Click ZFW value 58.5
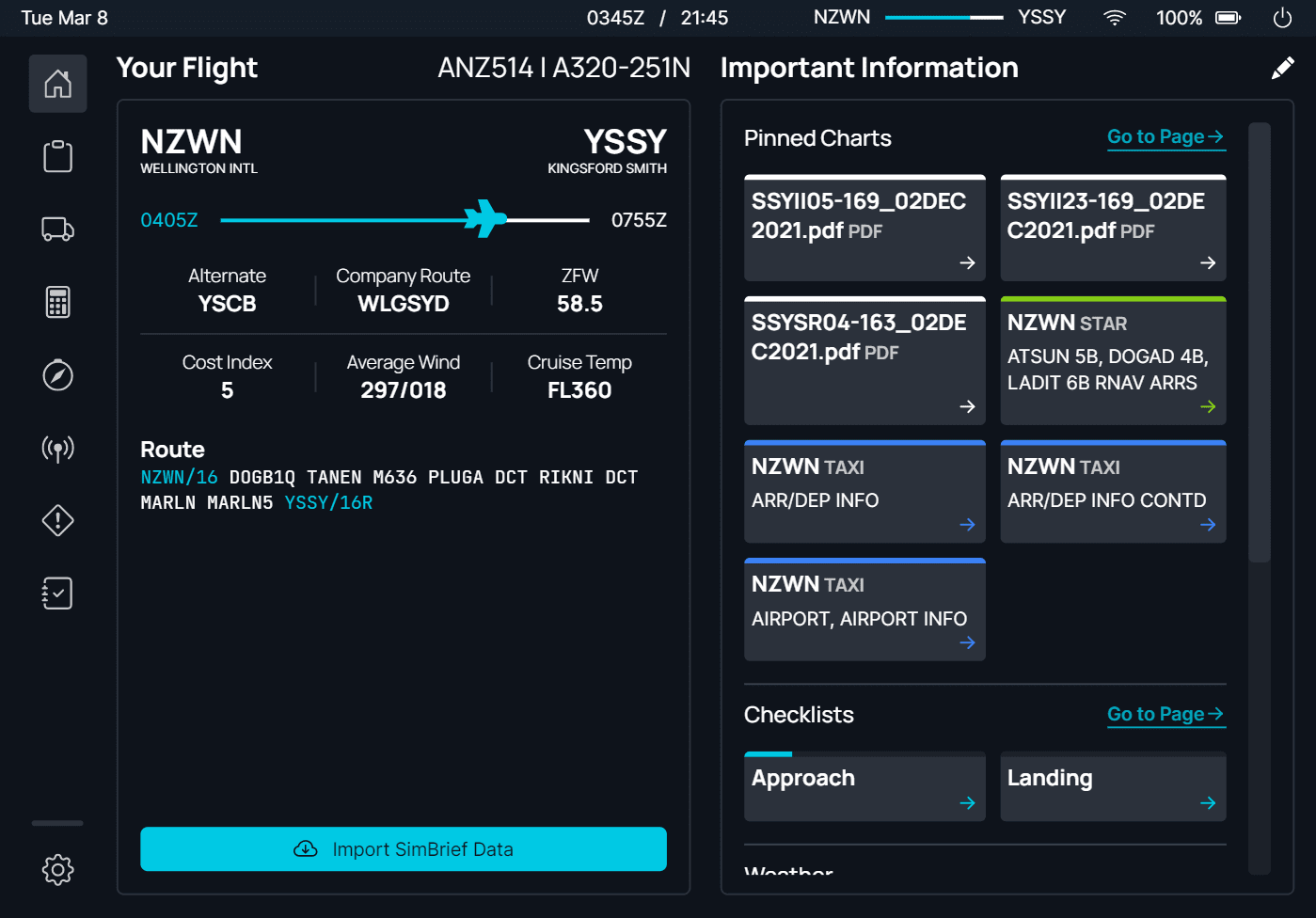The image size is (1316, 918). coord(579,304)
